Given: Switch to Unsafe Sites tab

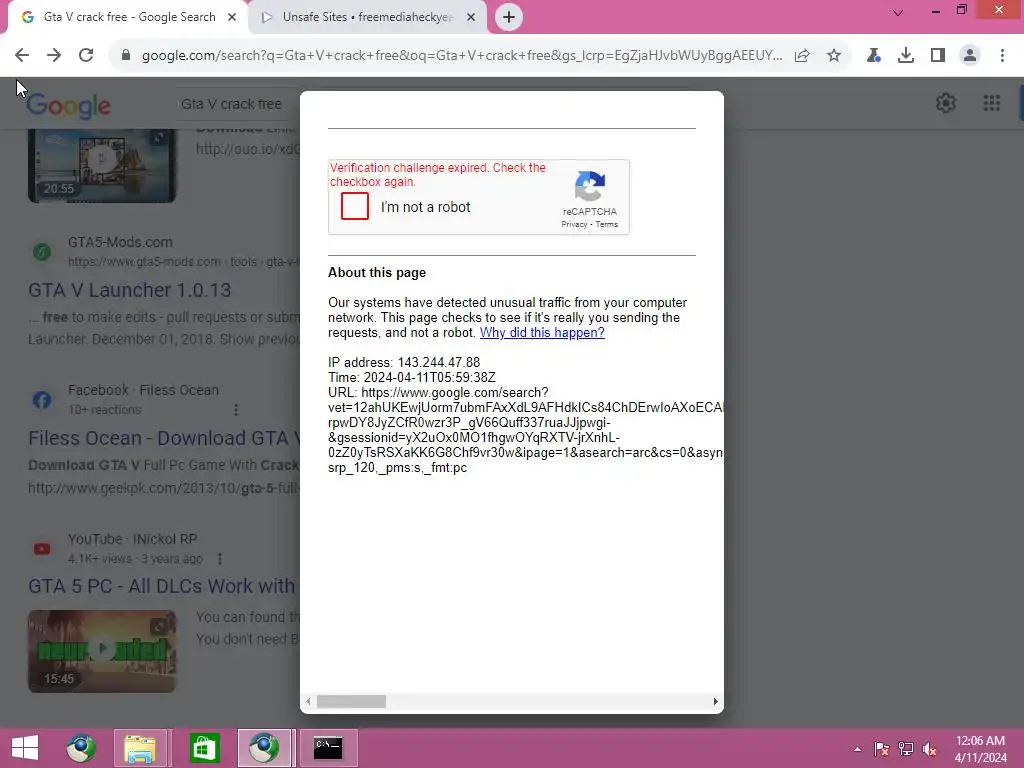Looking at the screenshot, I should coord(368,17).
